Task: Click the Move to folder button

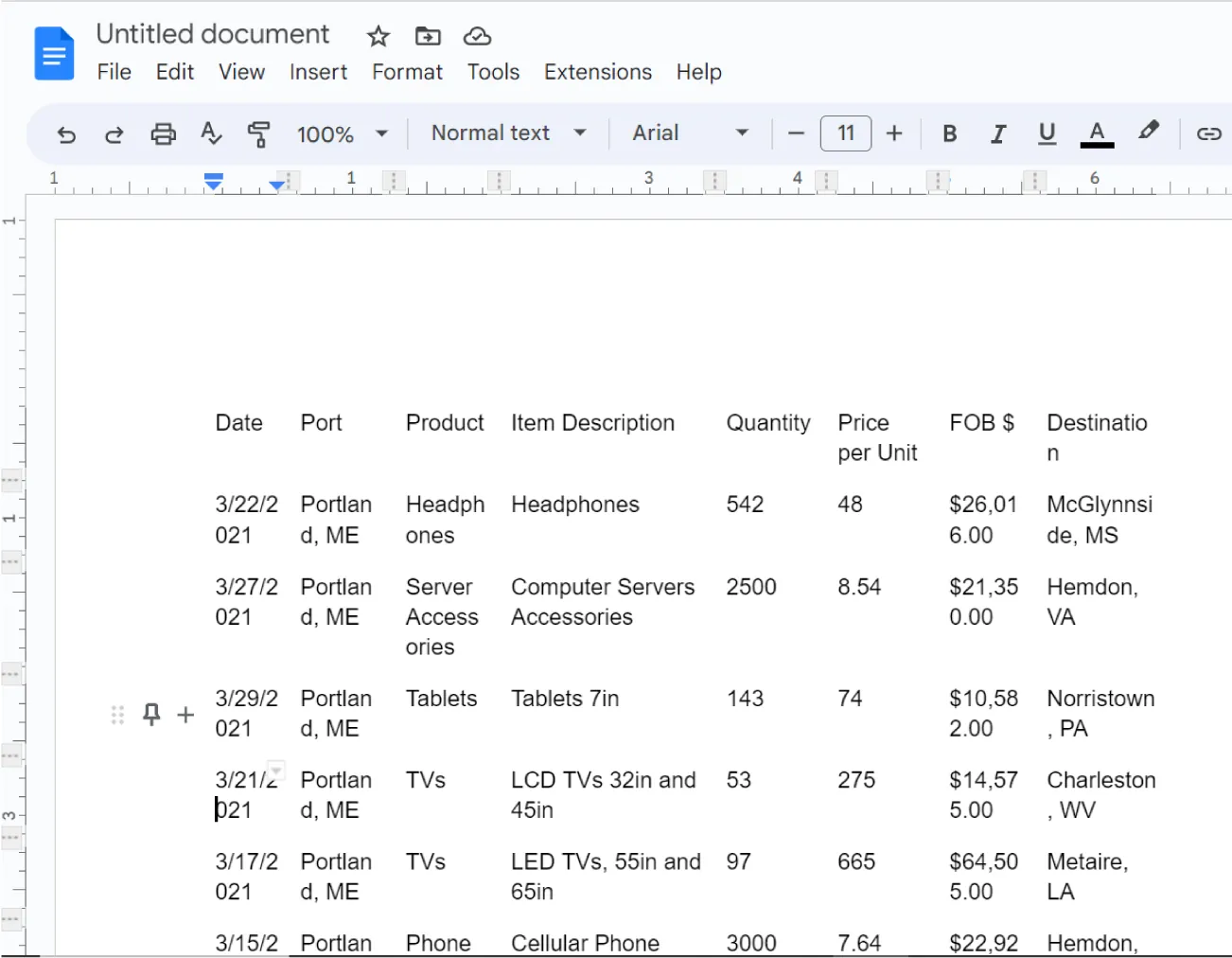Action: tap(427, 36)
